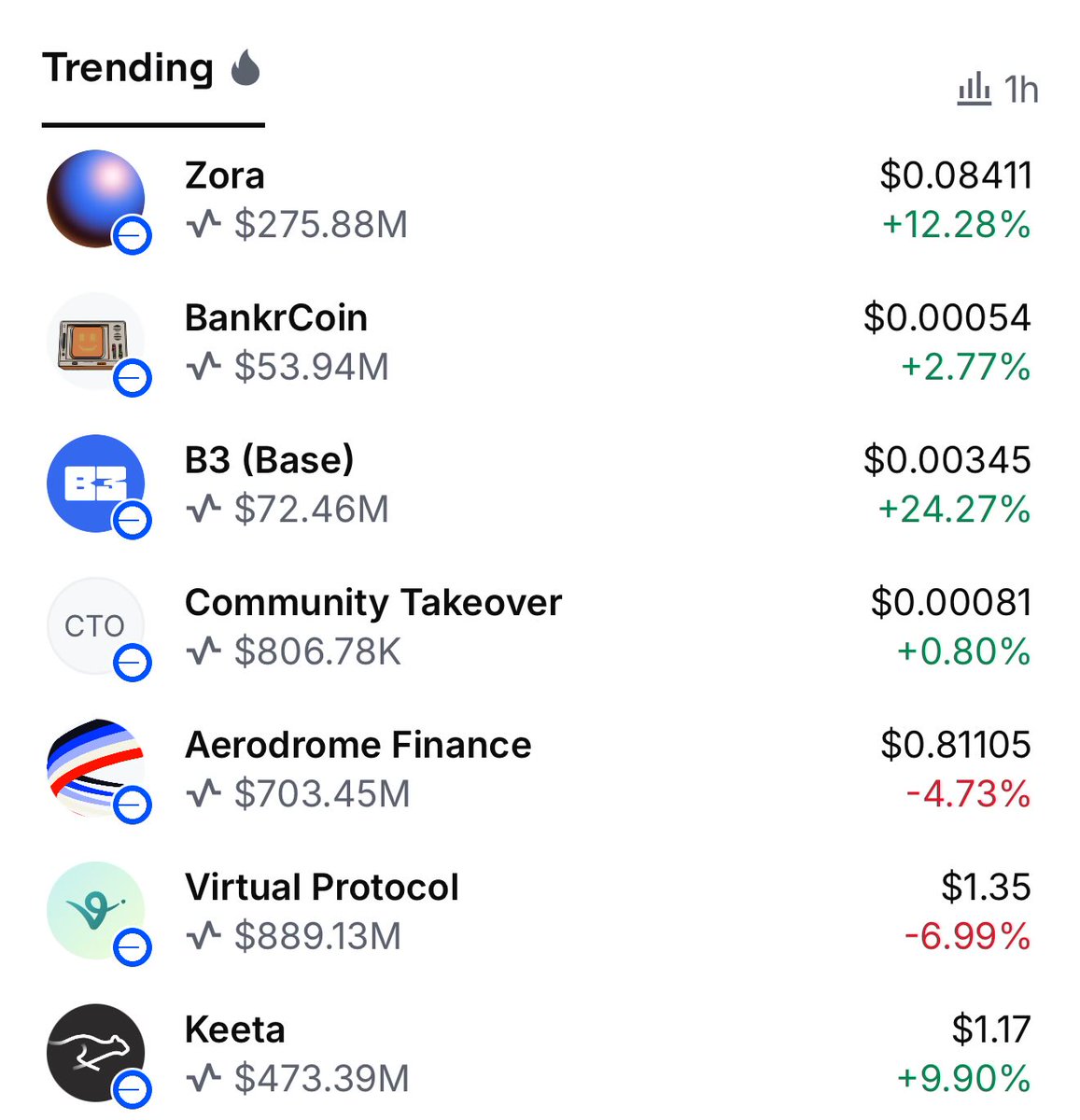Viewport: 1080px width, 1120px height.
Task: Click the flame icon next to Trending
Action: point(245,67)
